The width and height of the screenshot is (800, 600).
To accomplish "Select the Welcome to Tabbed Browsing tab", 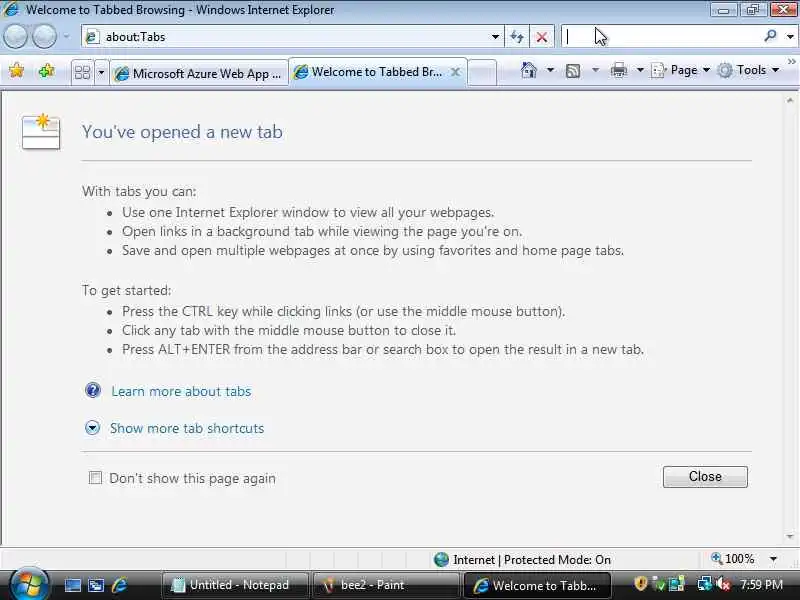I will pos(378,72).
